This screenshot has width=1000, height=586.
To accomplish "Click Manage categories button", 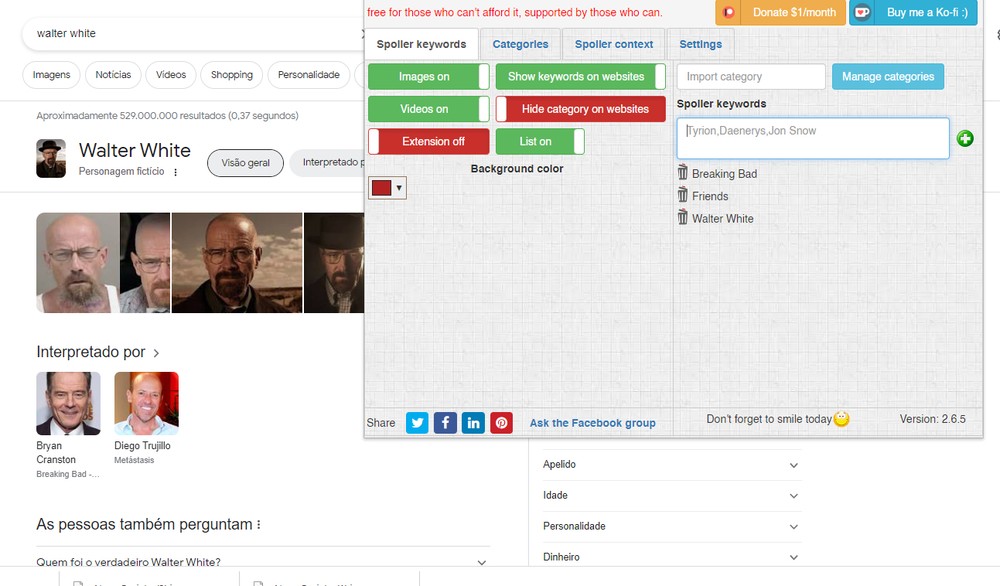I will (888, 77).
